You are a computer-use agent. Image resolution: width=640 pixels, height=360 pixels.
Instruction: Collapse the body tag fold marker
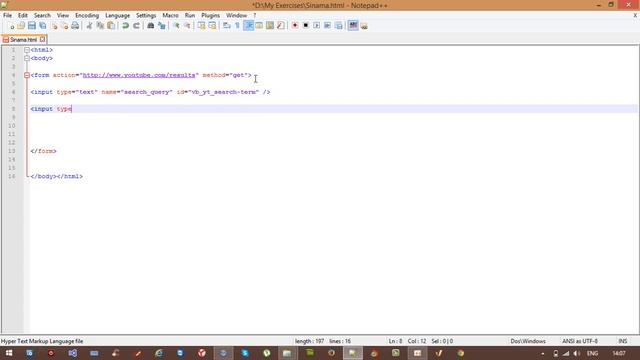pyautogui.click(x=27, y=58)
